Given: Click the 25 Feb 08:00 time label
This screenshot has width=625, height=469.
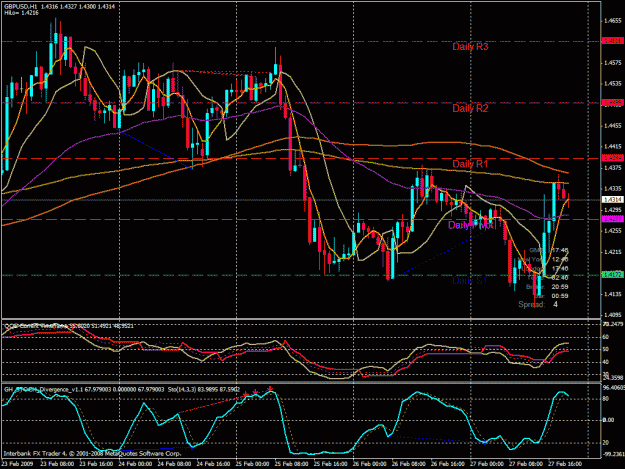Looking at the screenshot, I should point(291,464).
